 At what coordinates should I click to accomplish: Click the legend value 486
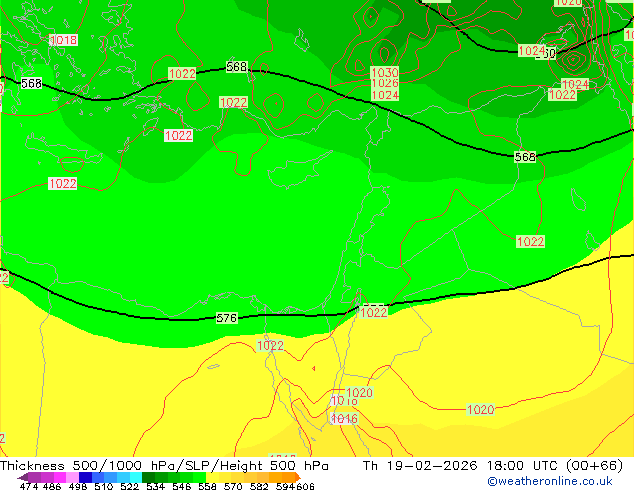[x=52, y=486]
